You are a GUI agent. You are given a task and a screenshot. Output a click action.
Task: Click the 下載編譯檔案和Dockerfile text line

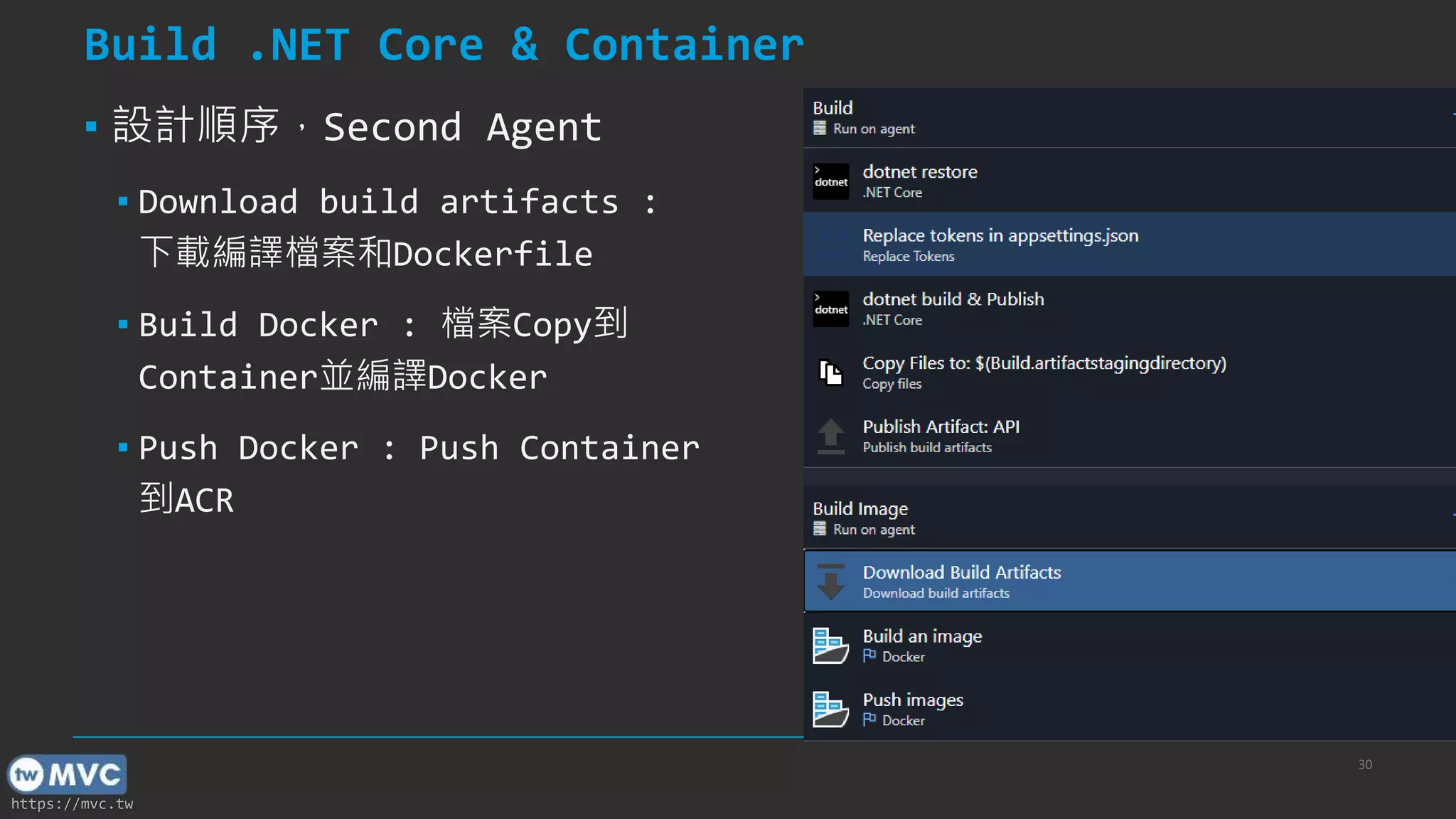pyautogui.click(x=366, y=253)
